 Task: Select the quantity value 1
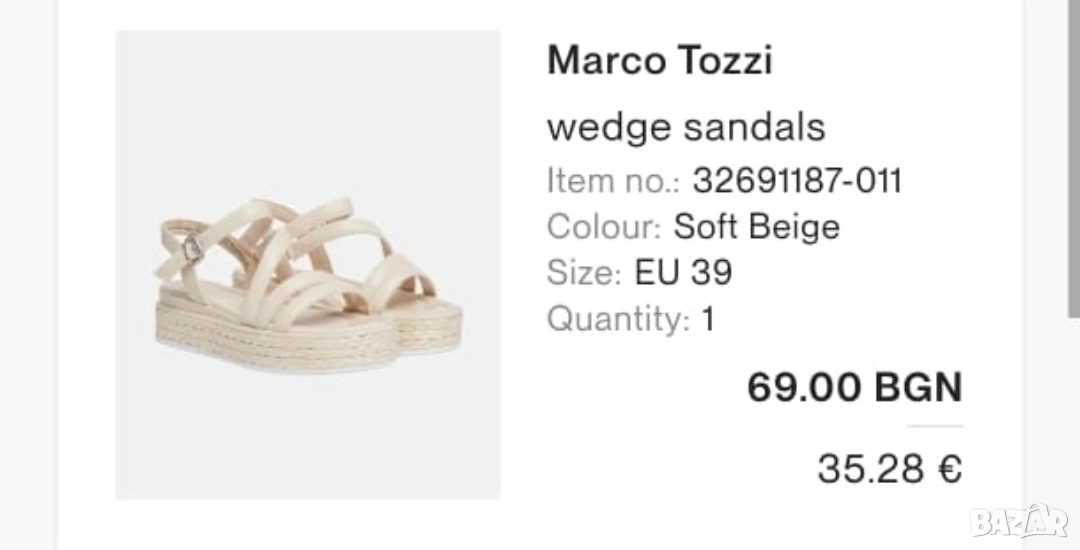click(x=708, y=319)
